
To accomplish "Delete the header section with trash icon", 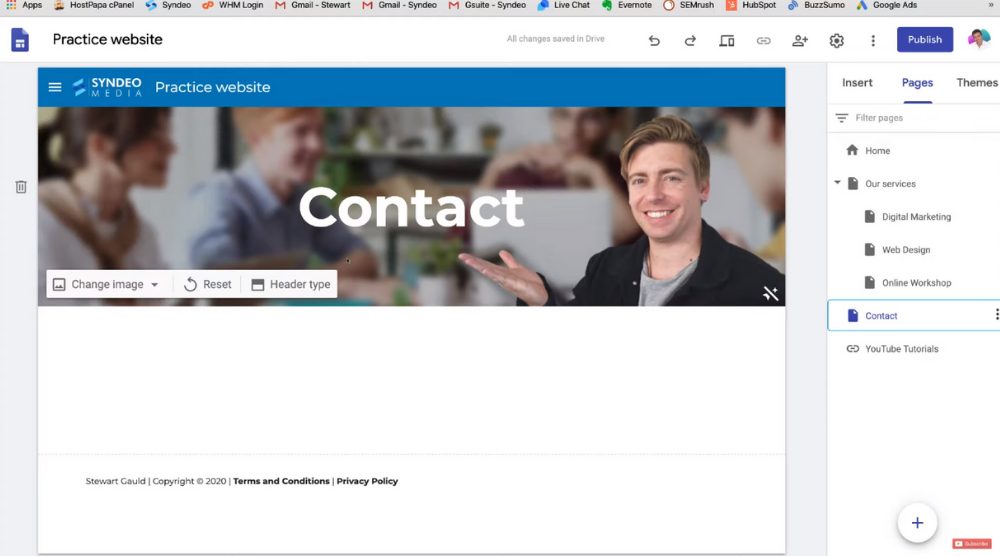I will [x=21, y=187].
